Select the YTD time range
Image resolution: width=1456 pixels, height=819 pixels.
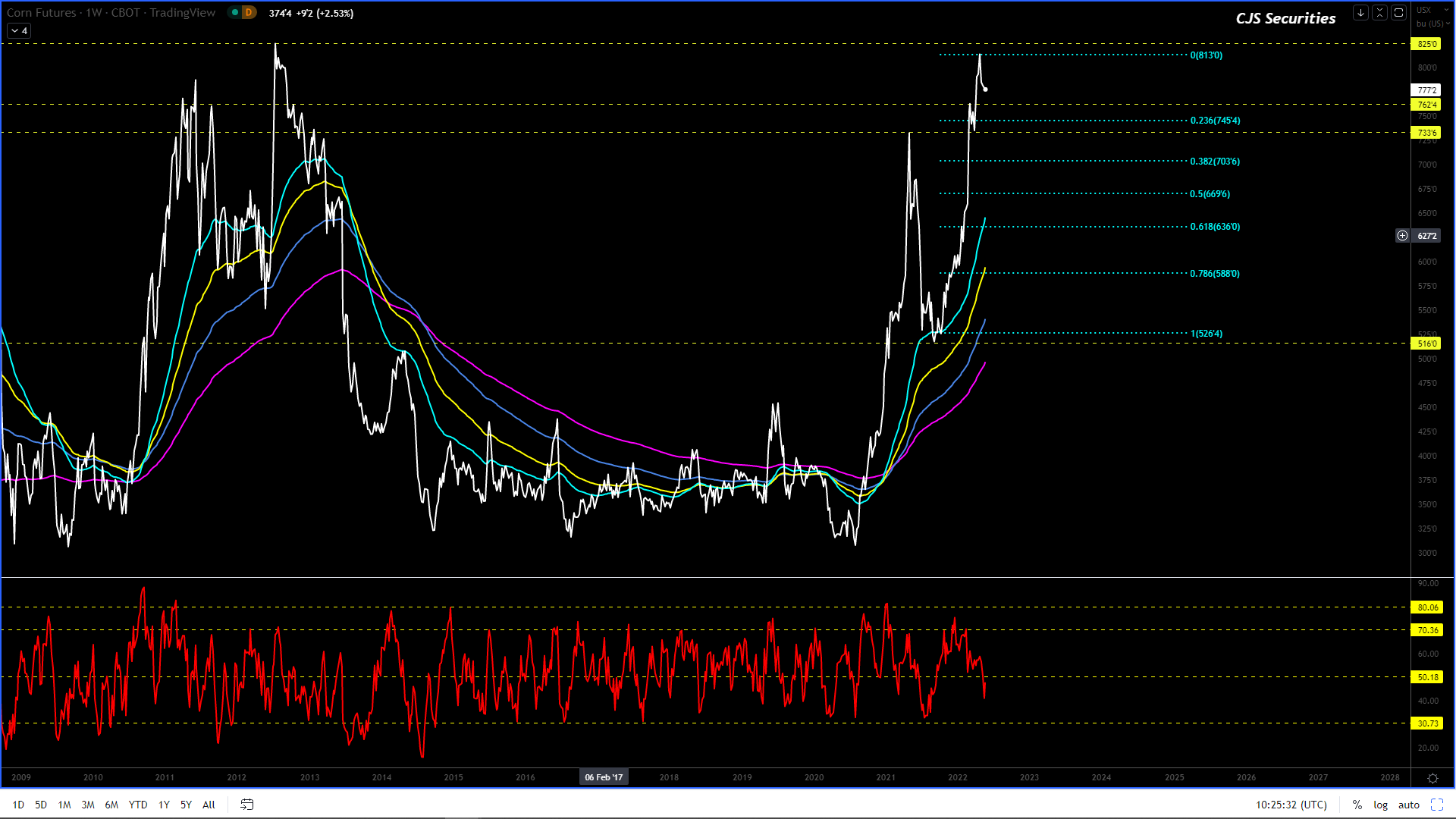137,805
